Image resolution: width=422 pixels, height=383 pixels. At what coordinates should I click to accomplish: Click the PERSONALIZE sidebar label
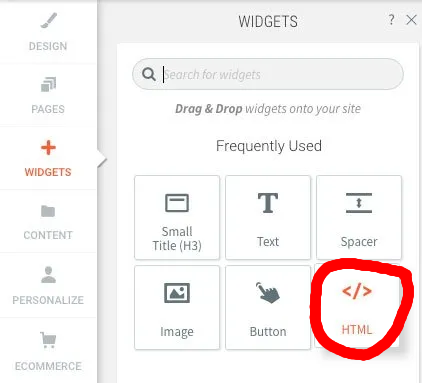pos(48,300)
